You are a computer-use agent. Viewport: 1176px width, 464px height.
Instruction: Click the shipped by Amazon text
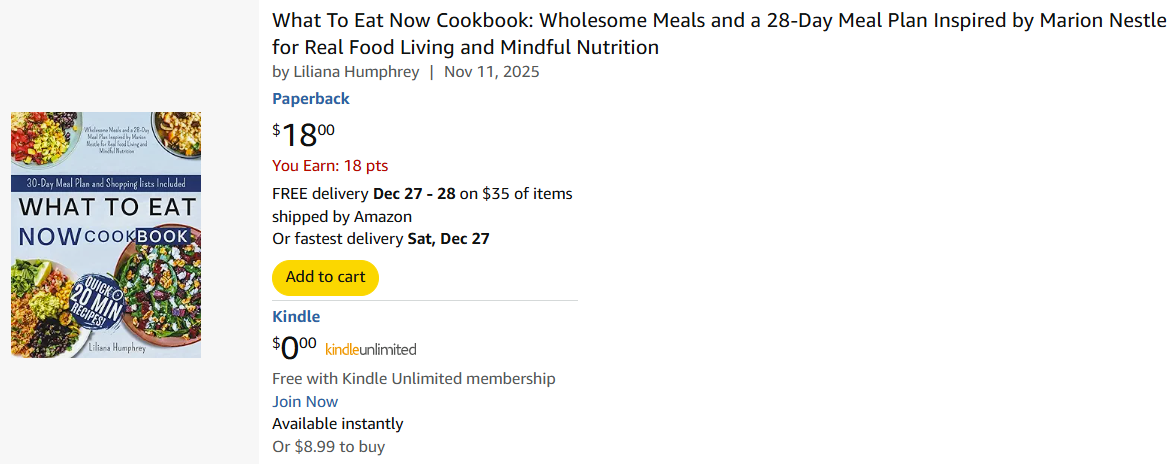tap(341, 217)
